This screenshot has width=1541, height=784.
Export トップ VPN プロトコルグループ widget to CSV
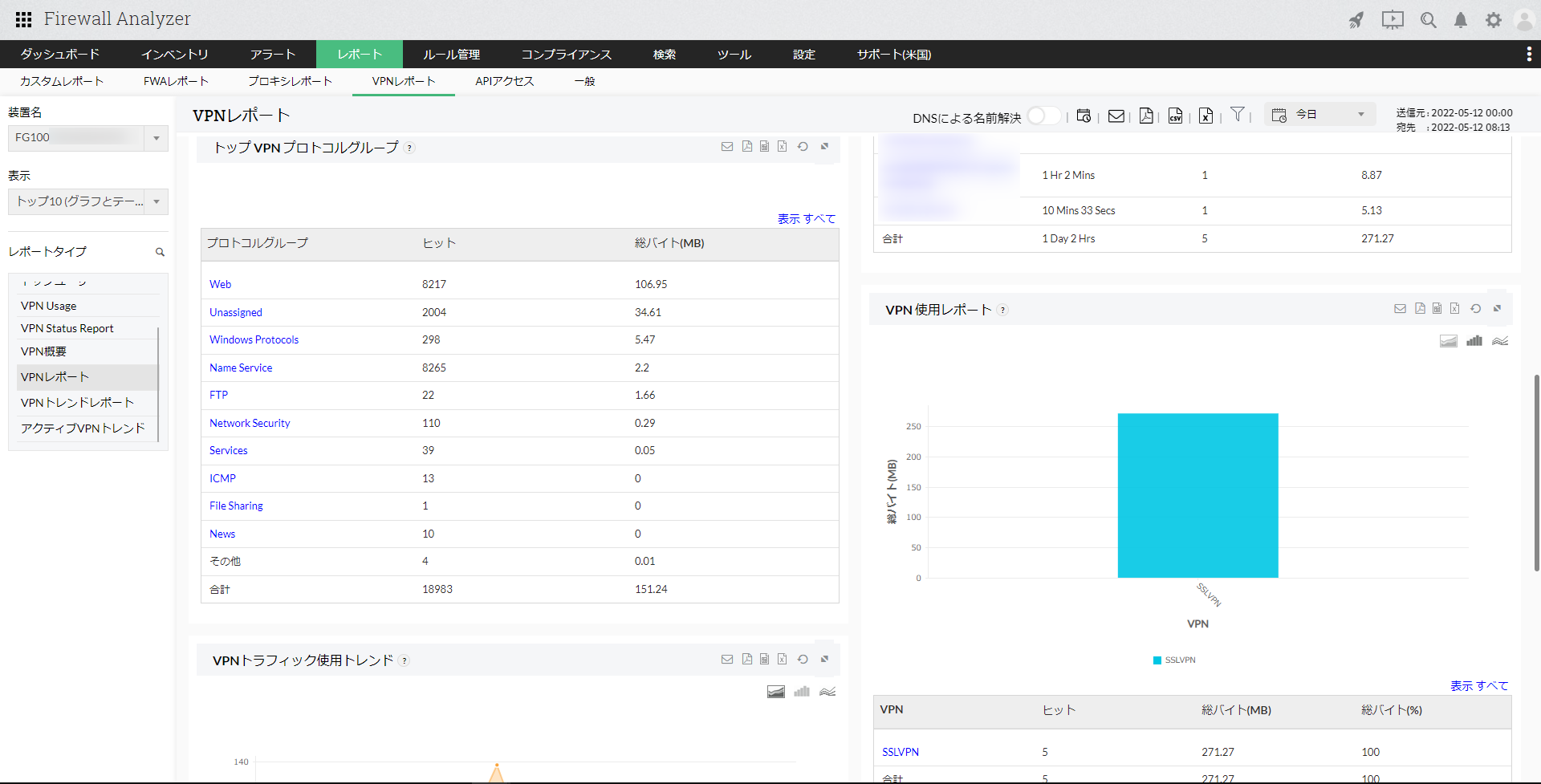coord(765,146)
